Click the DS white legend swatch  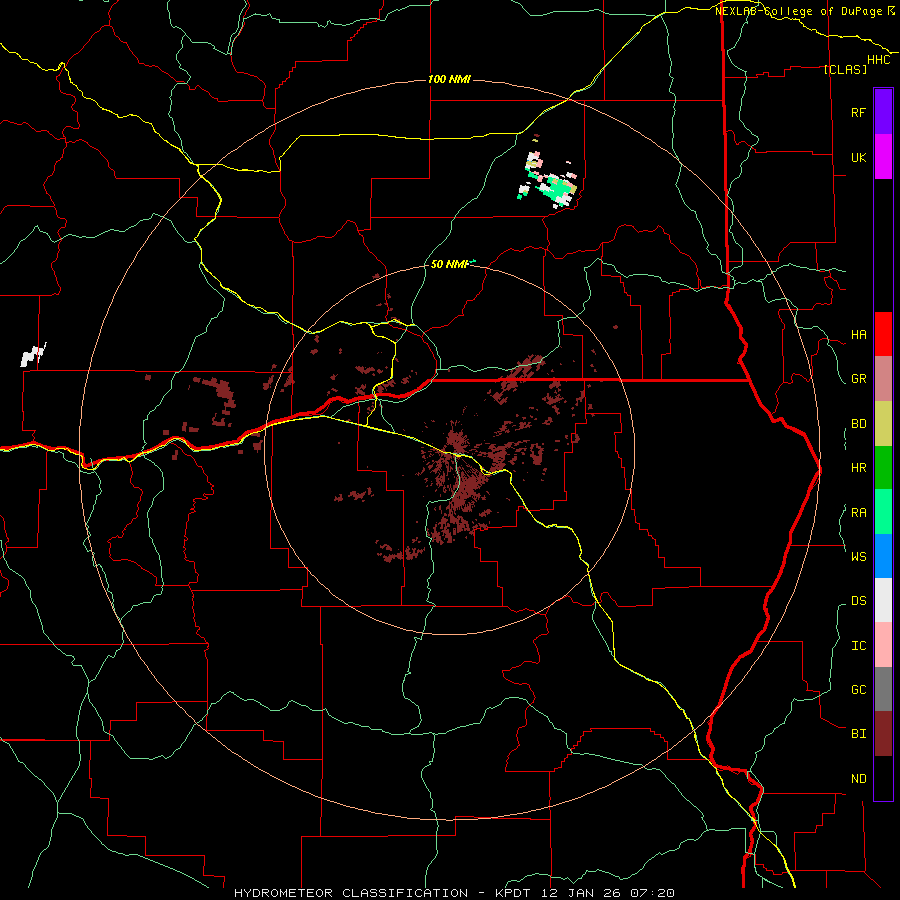coord(883,600)
